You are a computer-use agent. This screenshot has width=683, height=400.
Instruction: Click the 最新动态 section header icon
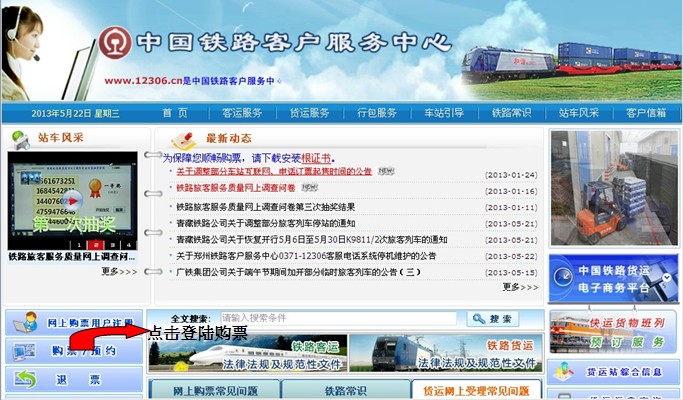(x=184, y=139)
